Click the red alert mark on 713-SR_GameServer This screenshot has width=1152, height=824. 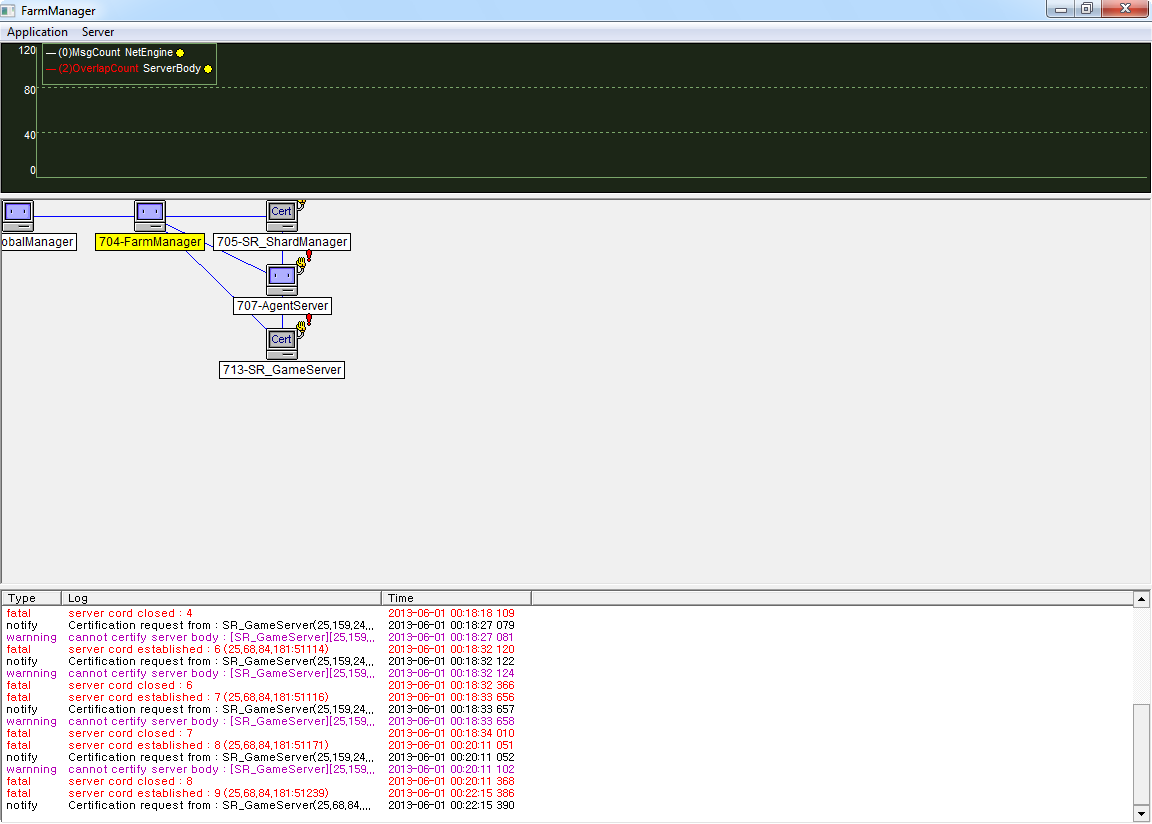pyautogui.click(x=309, y=320)
